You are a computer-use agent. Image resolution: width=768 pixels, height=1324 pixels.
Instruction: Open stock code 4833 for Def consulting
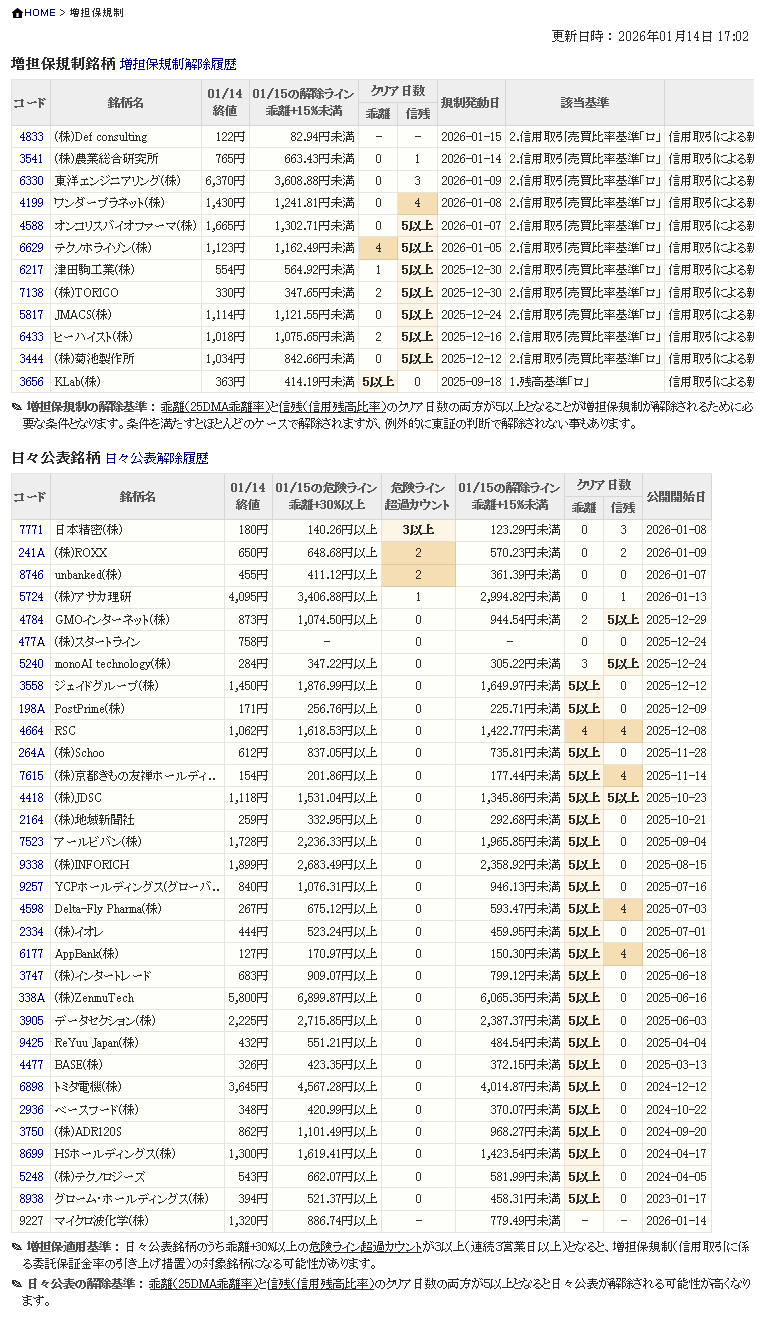31,137
